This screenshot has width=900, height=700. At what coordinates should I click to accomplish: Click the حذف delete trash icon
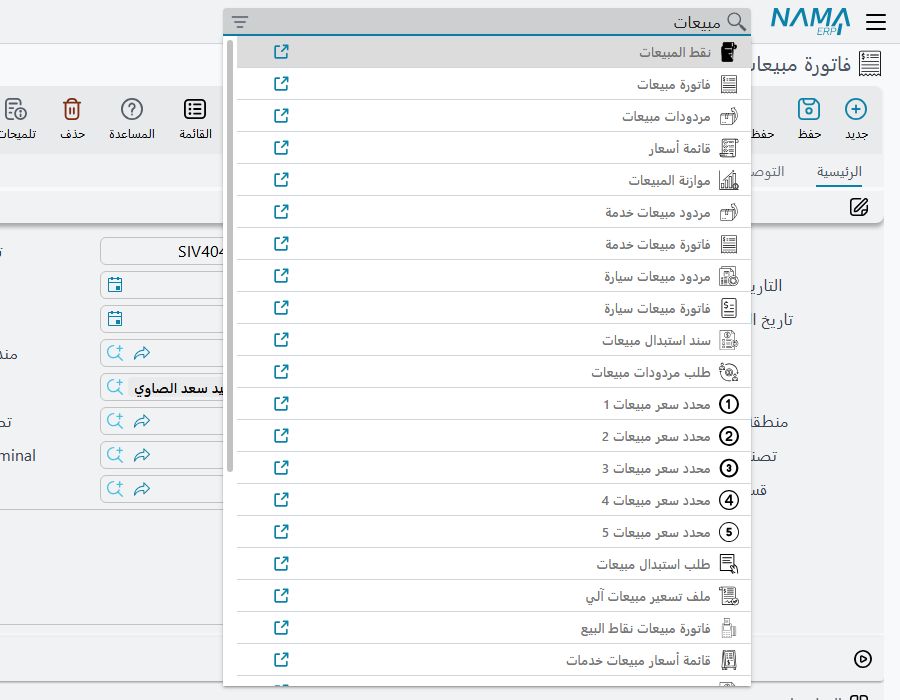coord(72,109)
